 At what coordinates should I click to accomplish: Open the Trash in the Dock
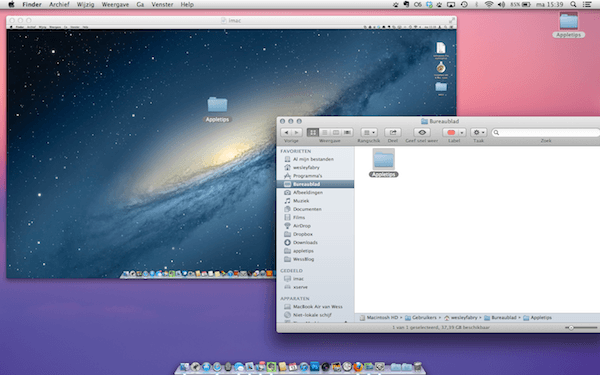417,367
